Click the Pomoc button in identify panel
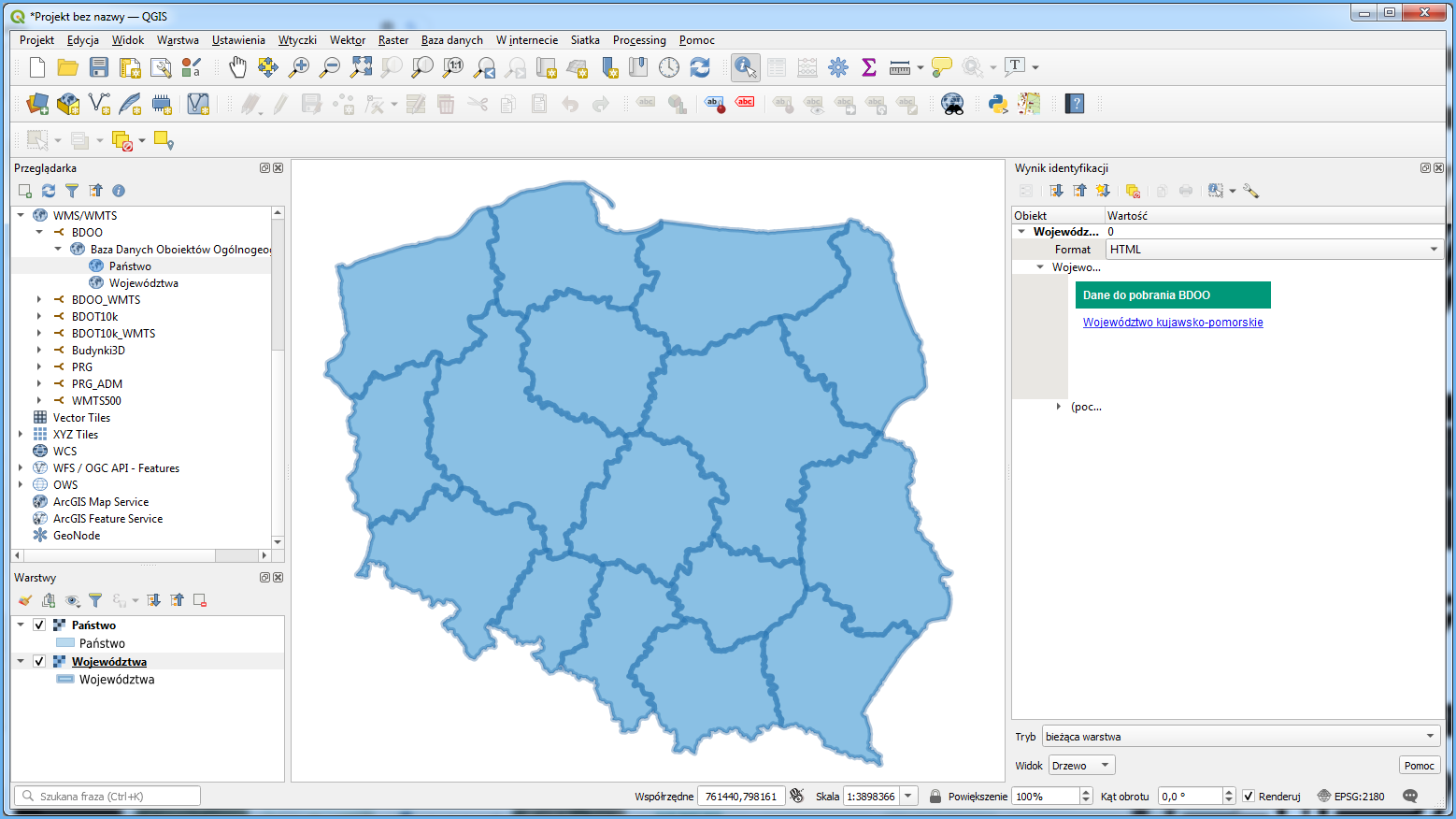Screen dimensions: 1456x819 [1419, 765]
